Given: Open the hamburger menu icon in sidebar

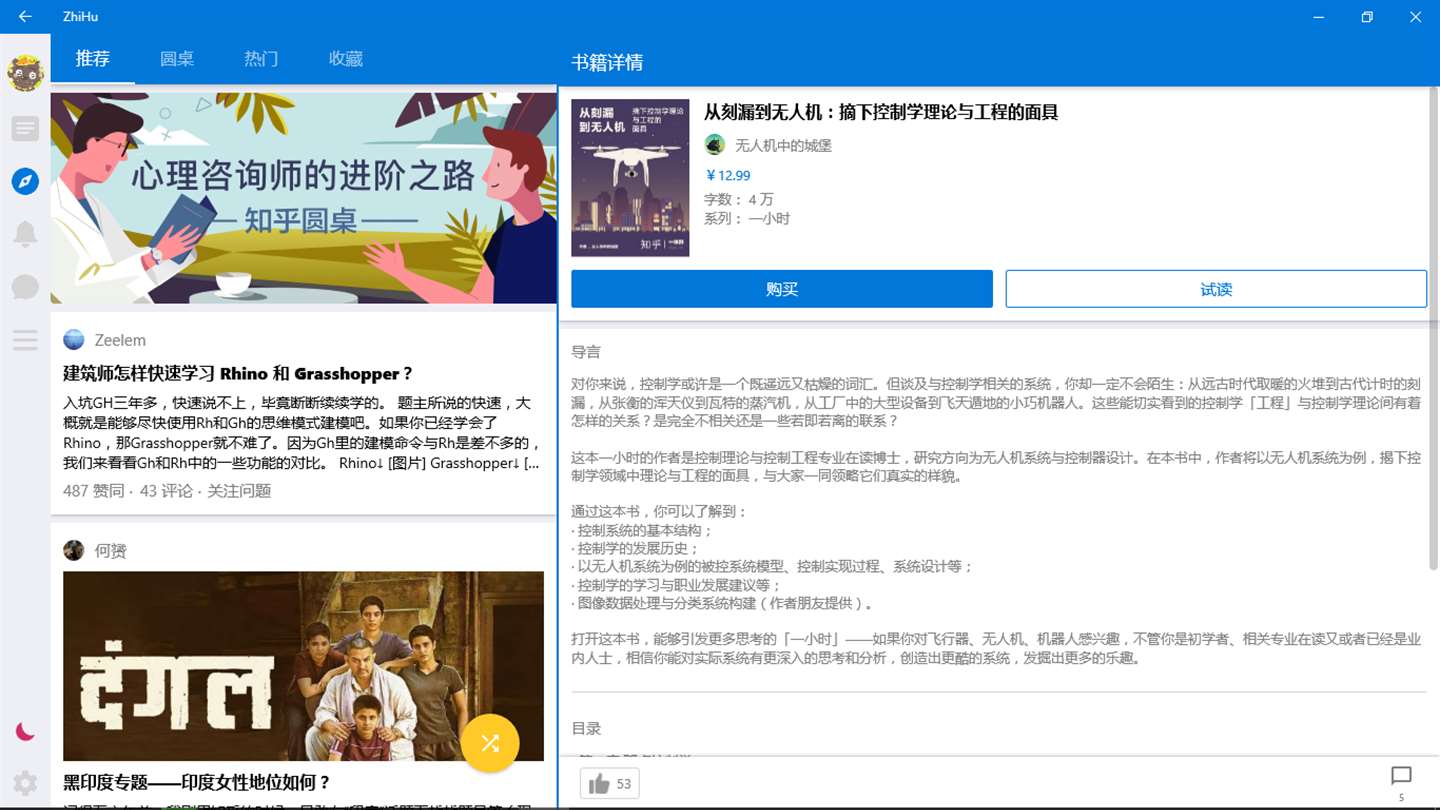Looking at the screenshot, I should (25, 341).
